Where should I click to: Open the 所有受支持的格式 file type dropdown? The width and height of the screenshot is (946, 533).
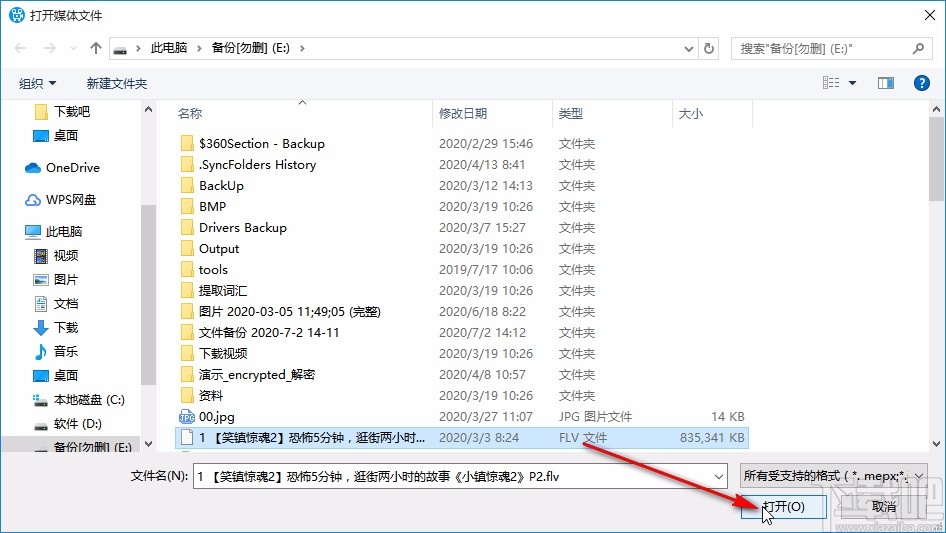833,476
